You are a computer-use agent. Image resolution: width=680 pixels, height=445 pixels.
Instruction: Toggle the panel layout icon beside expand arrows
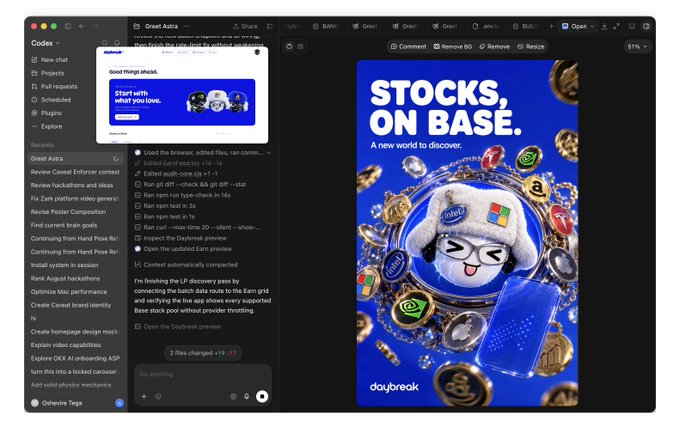632,26
